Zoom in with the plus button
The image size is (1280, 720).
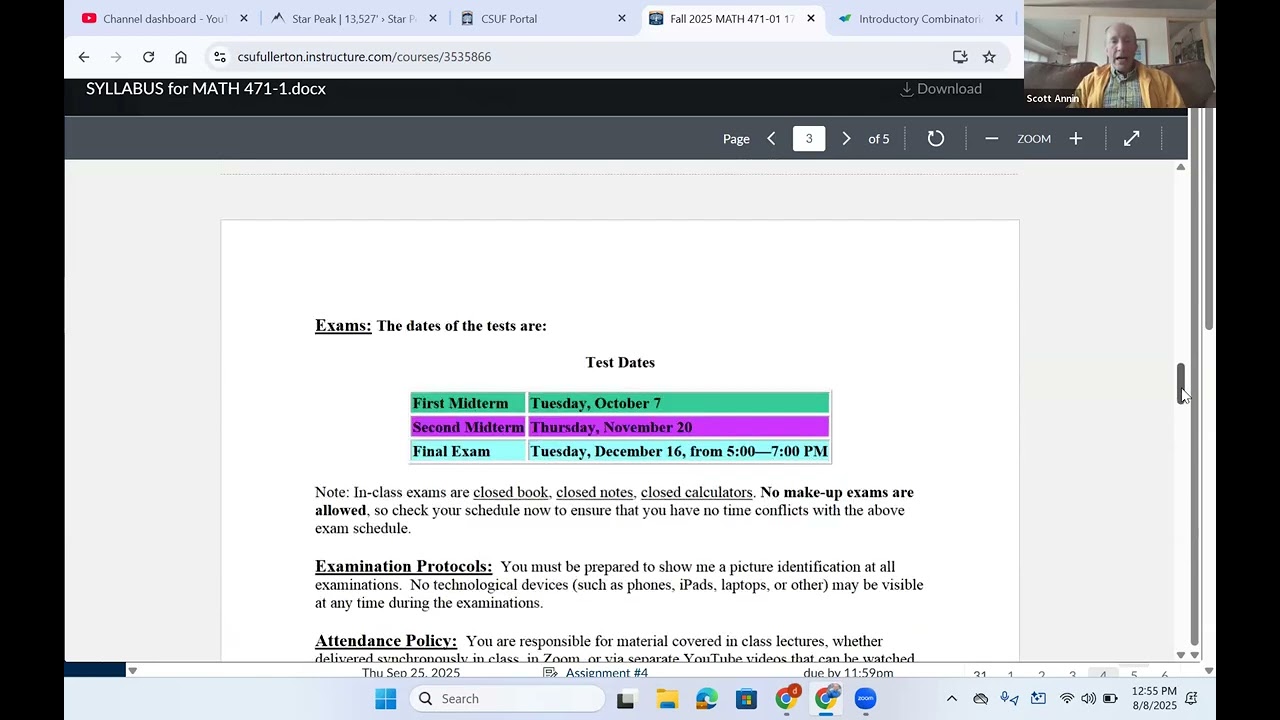coord(1076,139)
